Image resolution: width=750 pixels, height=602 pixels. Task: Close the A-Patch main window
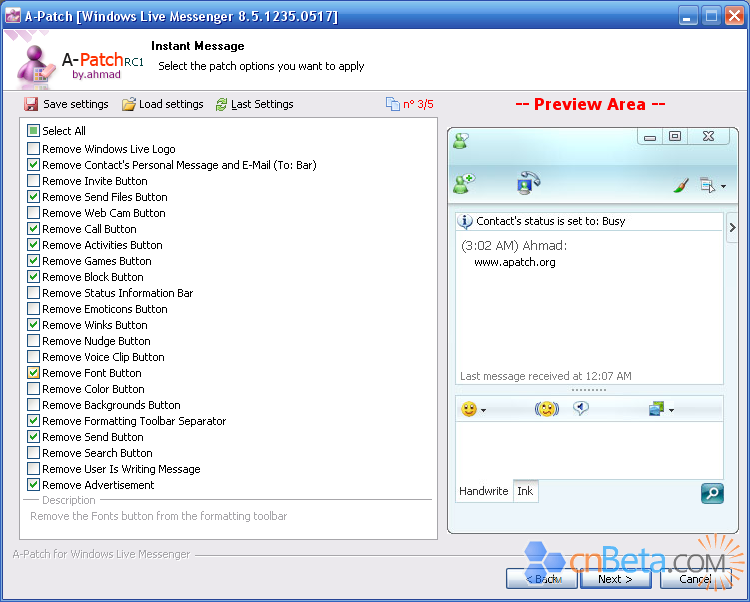coord(734,16)
